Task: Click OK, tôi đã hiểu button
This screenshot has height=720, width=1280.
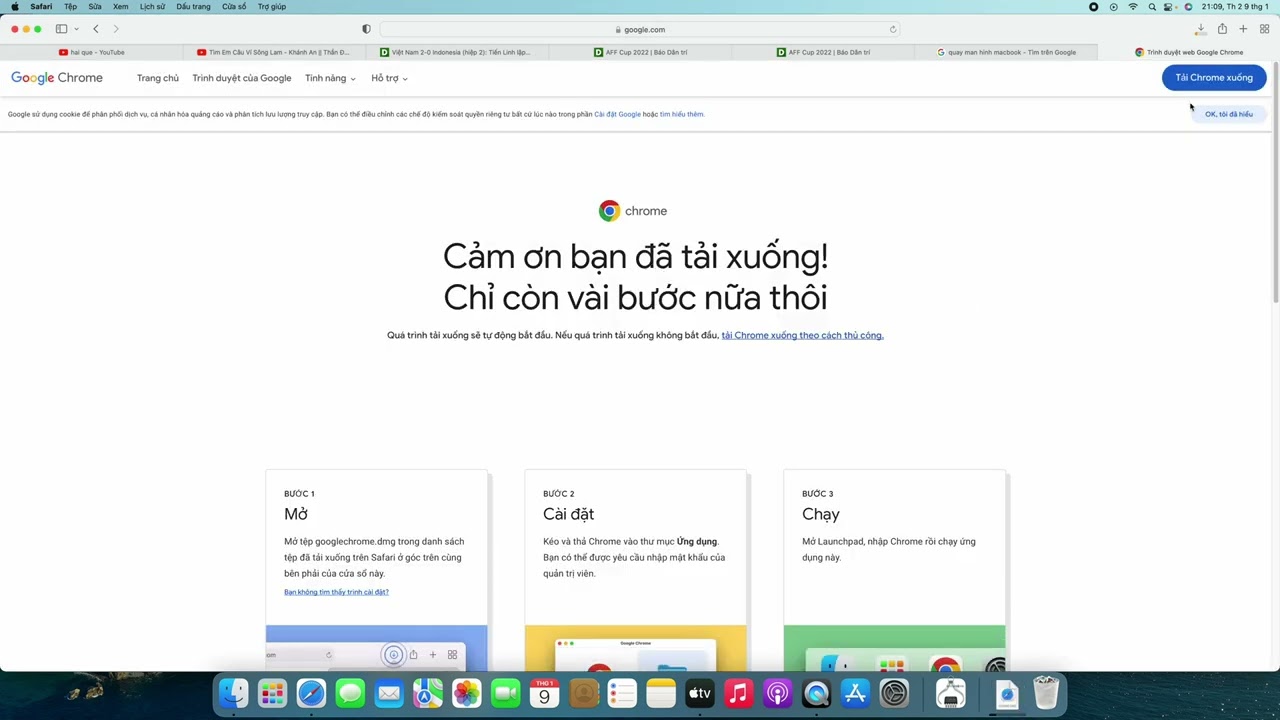Action: coord(1229,114)
